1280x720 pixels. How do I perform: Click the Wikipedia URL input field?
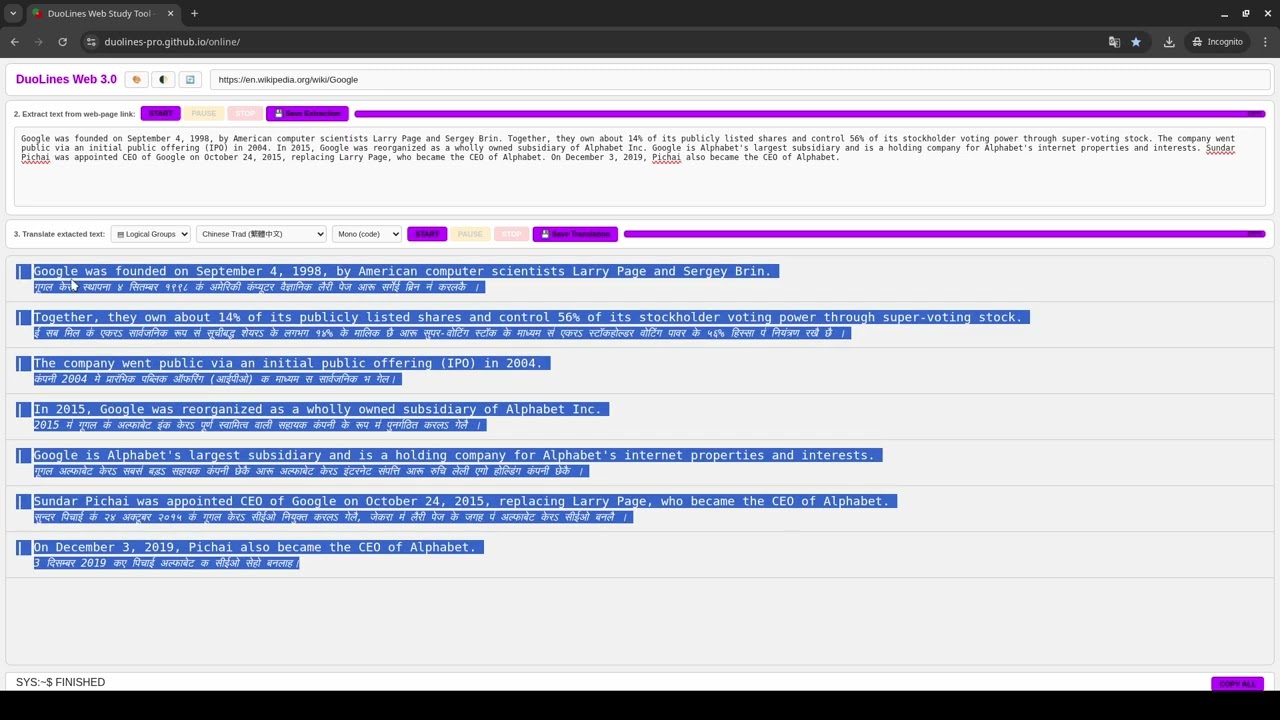[738, 80]
